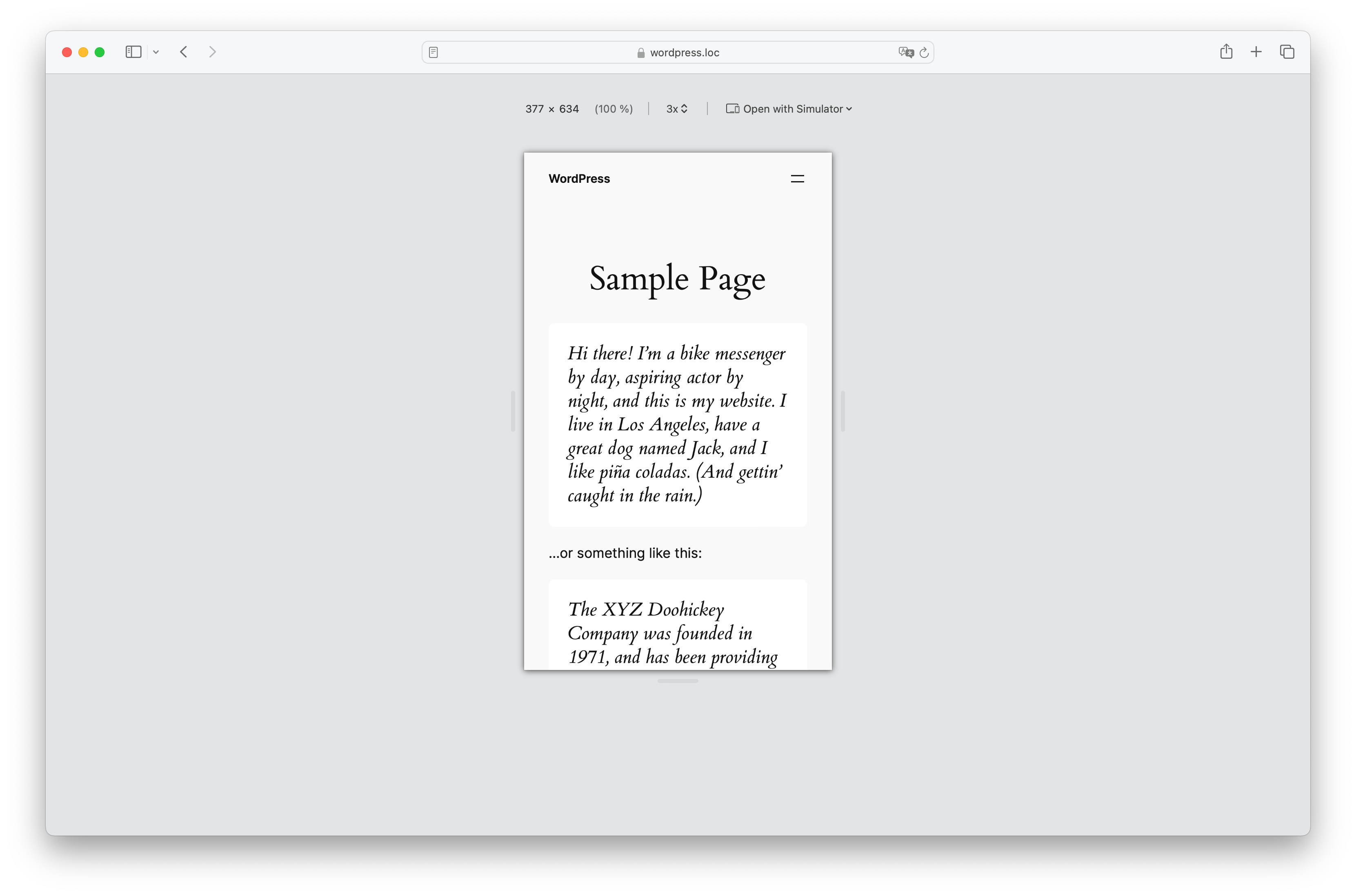Enter full screen with green button

click(100, 52)
